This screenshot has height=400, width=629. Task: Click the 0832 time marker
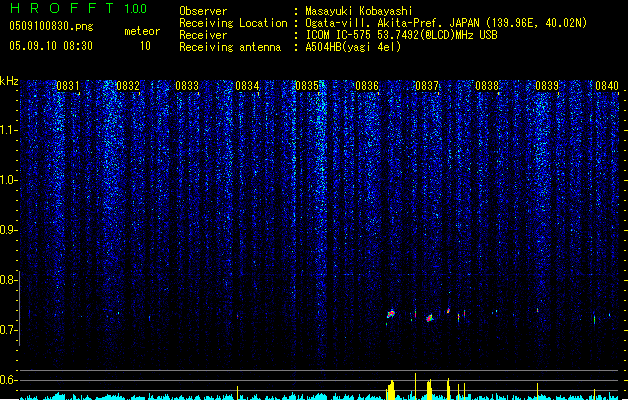(x=128, y=86)
